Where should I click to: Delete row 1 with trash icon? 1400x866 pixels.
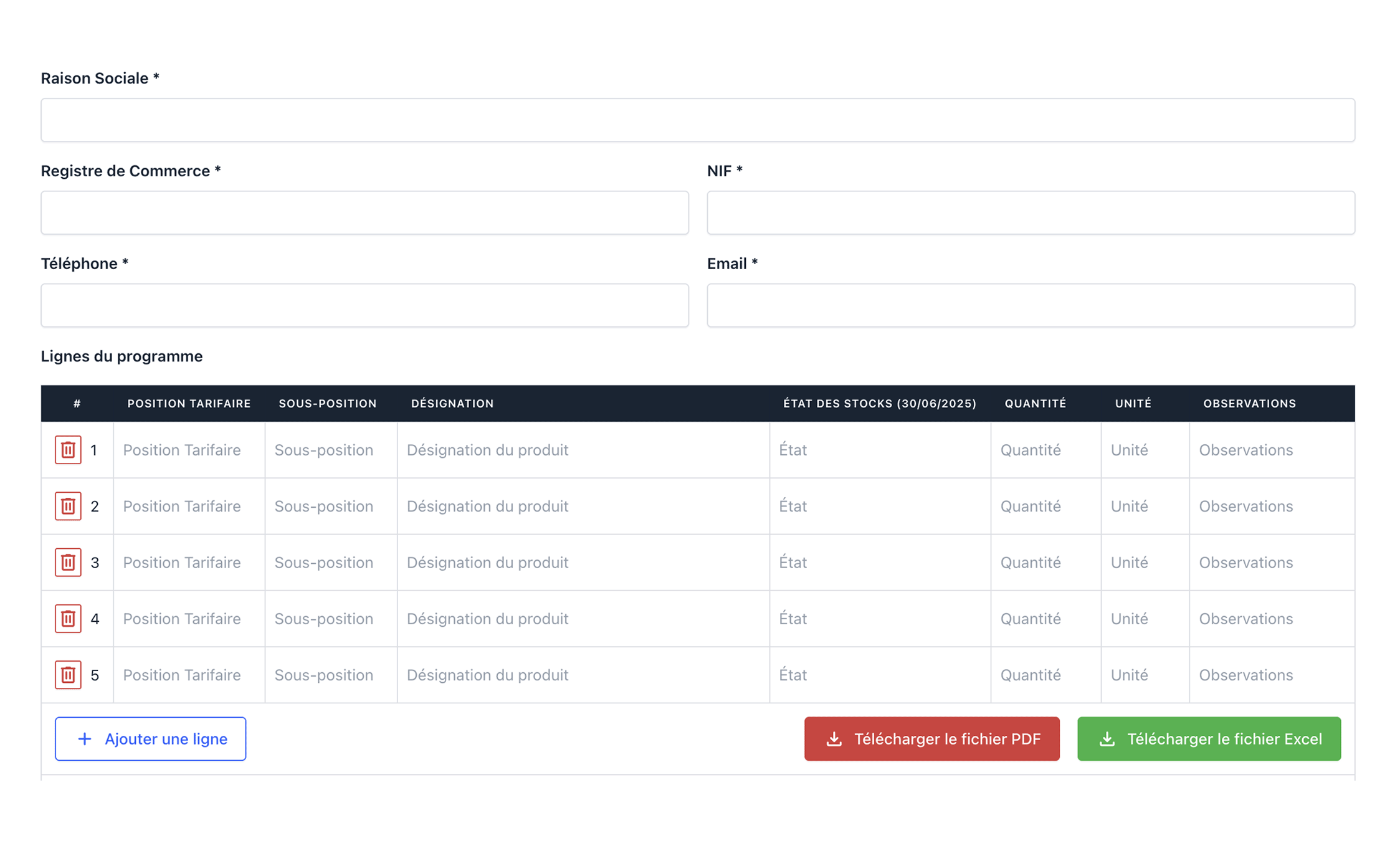pos(68,450)
